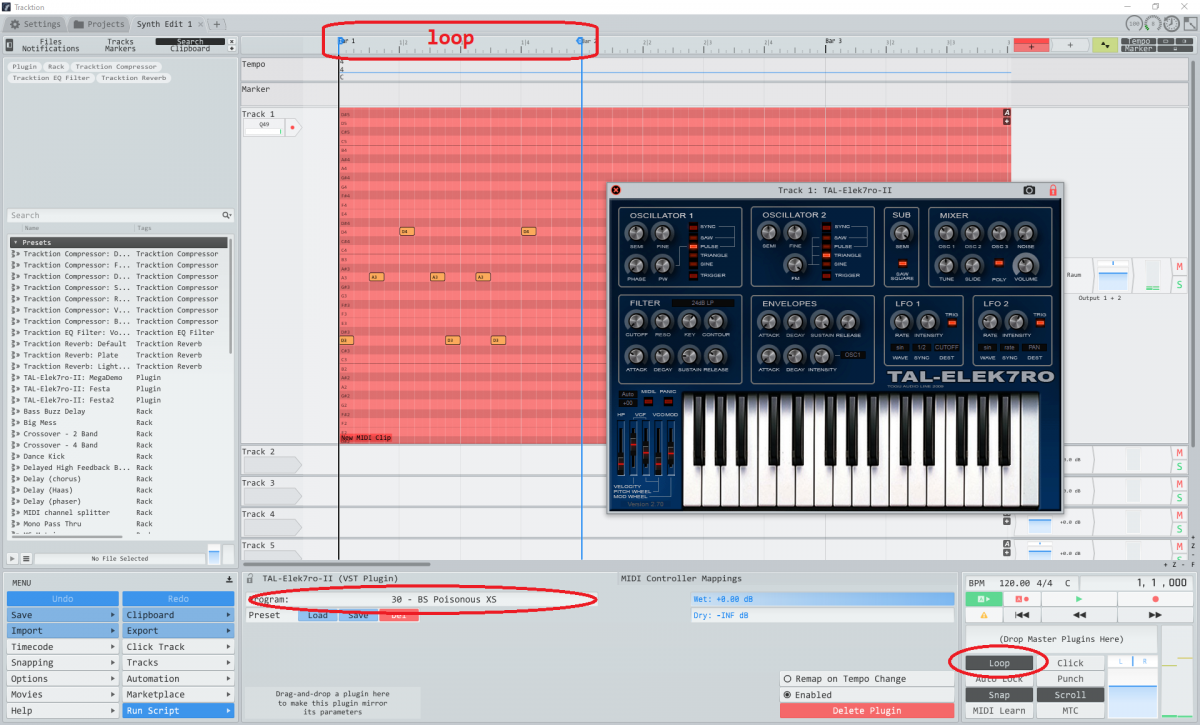Adjust the Dry -INF dB slider

823,616
